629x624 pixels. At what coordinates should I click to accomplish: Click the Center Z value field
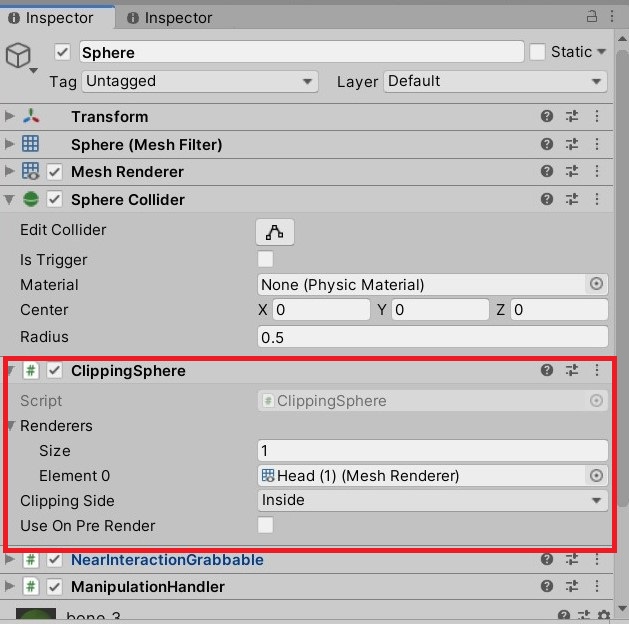[x=559, y=310]
